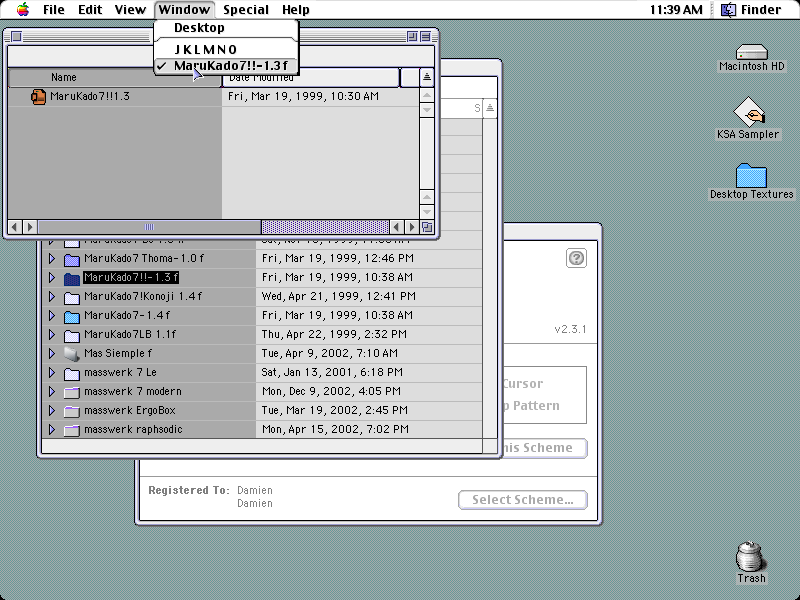Click folder icon of masswerk raphsodic
Screen dimensions: 800x600
coord(72,430)
